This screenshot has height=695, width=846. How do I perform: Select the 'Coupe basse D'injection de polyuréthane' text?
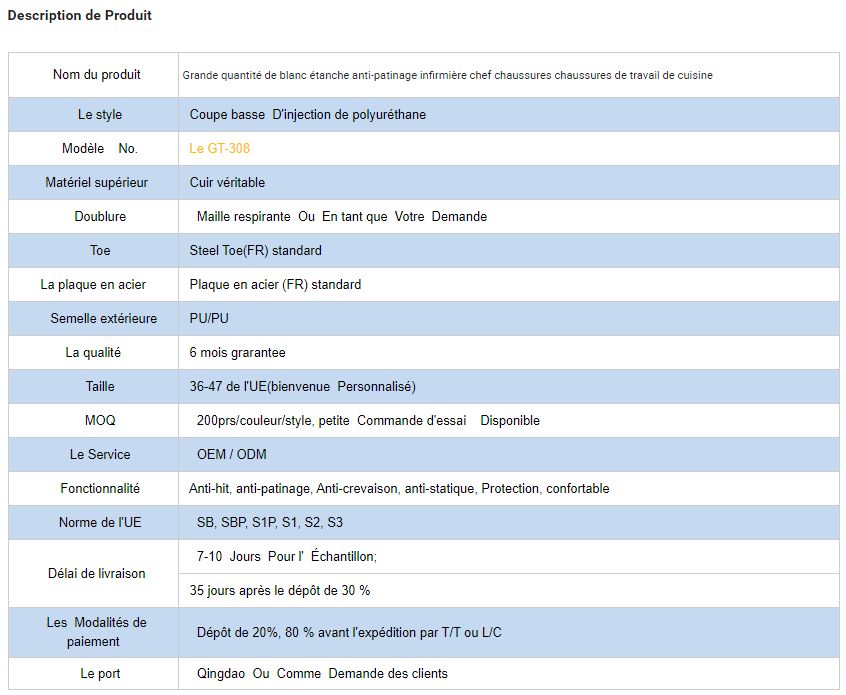(307, 114)
